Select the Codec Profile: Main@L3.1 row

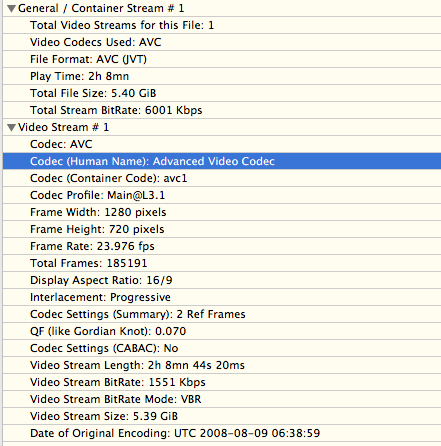[x=222, y=195]
